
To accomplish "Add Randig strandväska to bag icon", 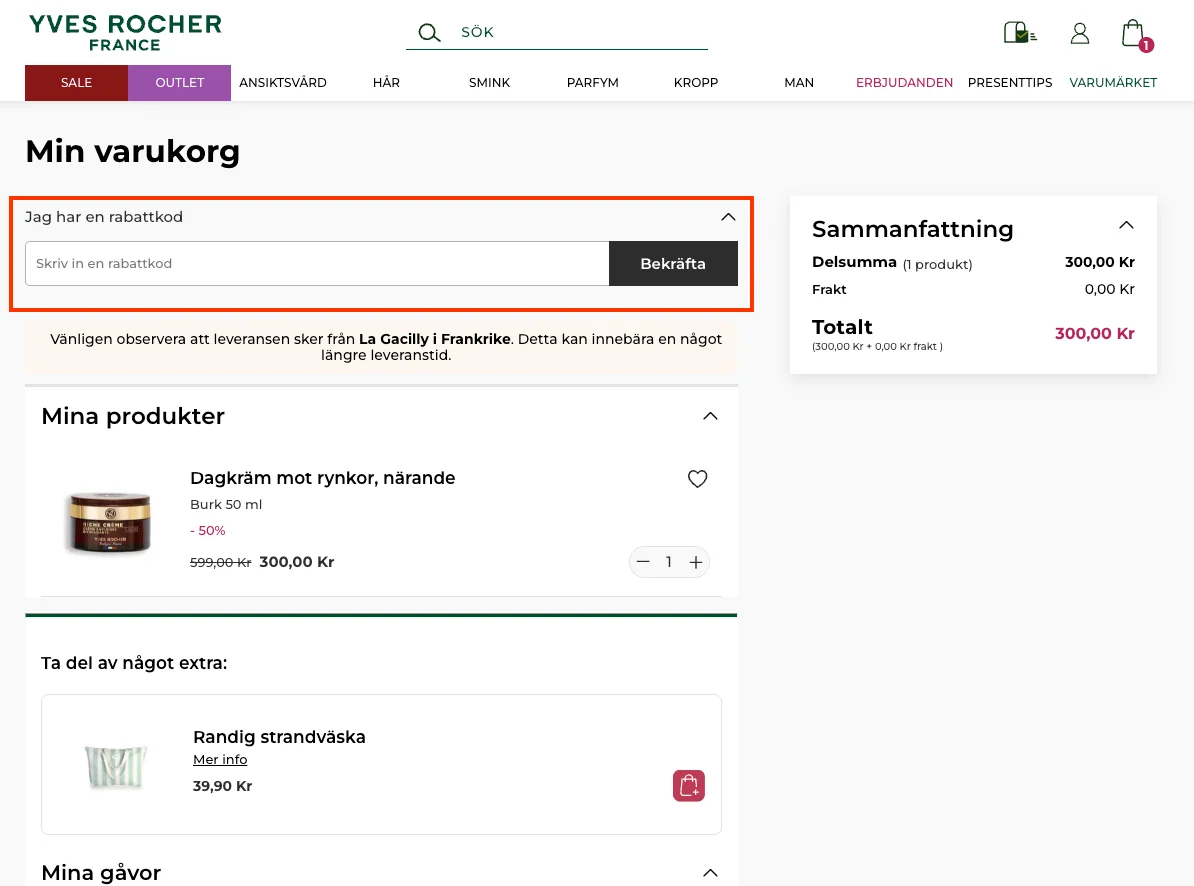I will tap(688, 786).
